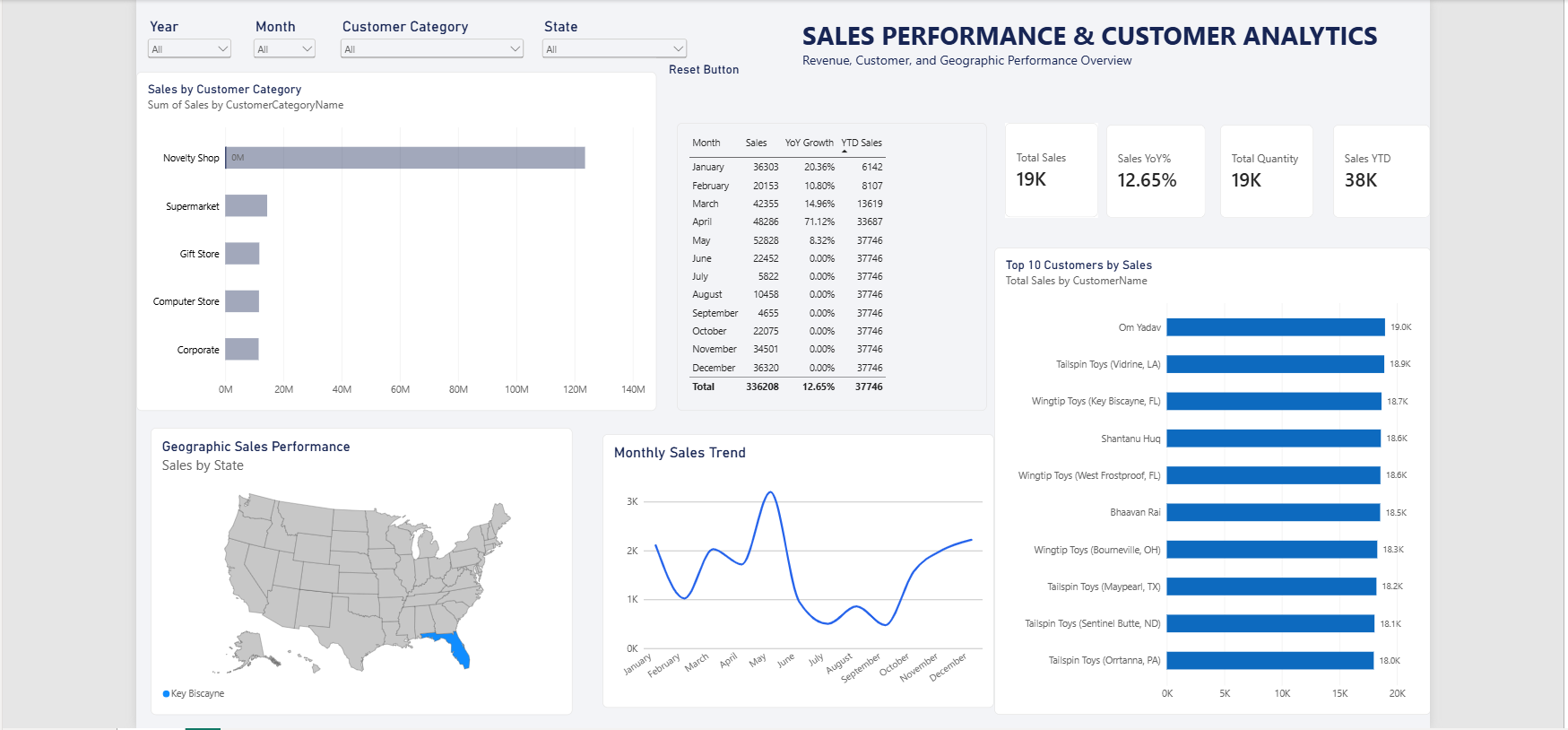Select the Shantanu Huq bar
The width and height of the screenshot is (1568, 730).
click(x=1273, y=439)
